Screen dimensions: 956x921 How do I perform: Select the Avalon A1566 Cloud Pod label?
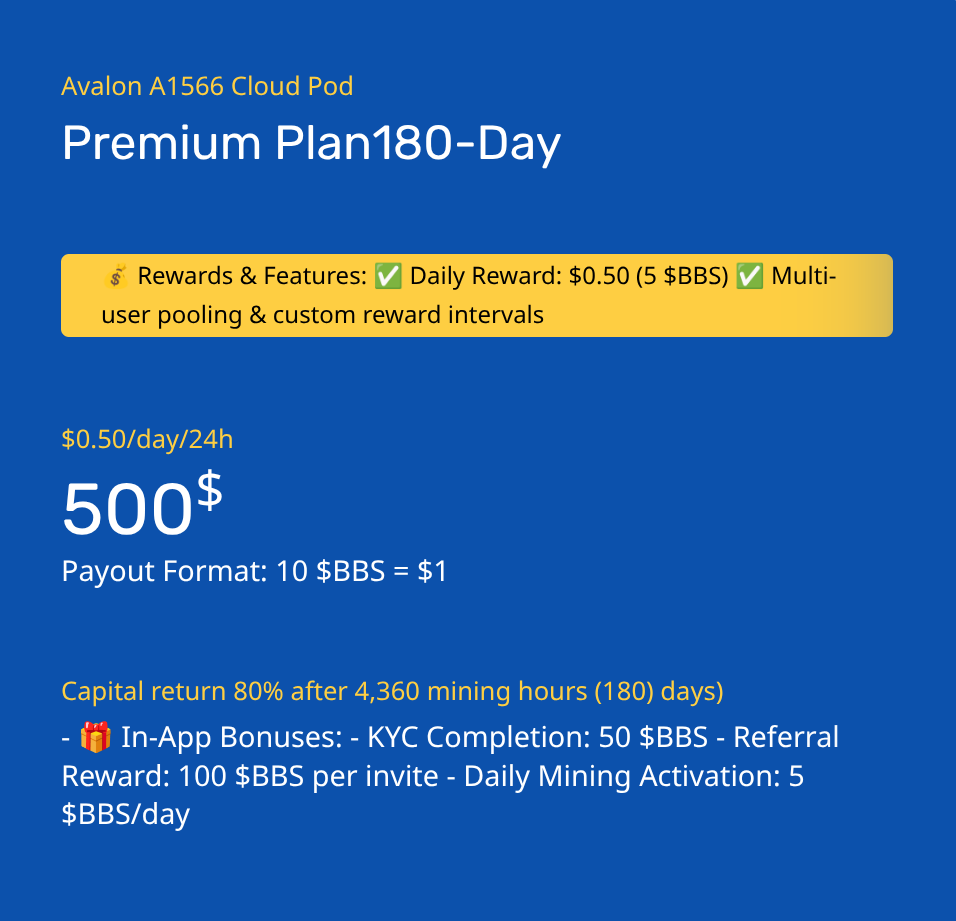point(207,86)
